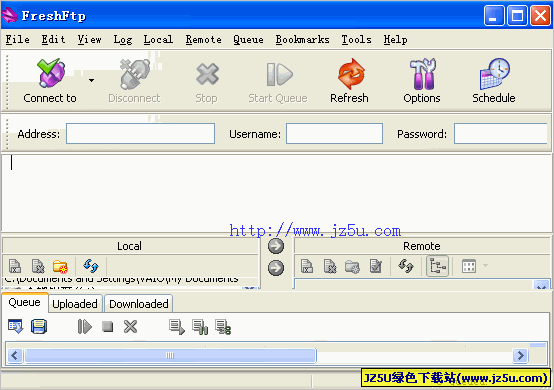This screenshot has height=390, width=554.
Task: Click the Refresh toolbar button
Action: tap(349, 81)
